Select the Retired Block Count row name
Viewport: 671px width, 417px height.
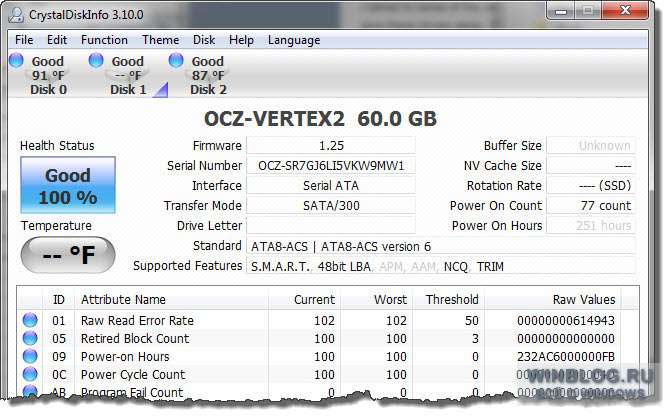[x=135, y=339]
